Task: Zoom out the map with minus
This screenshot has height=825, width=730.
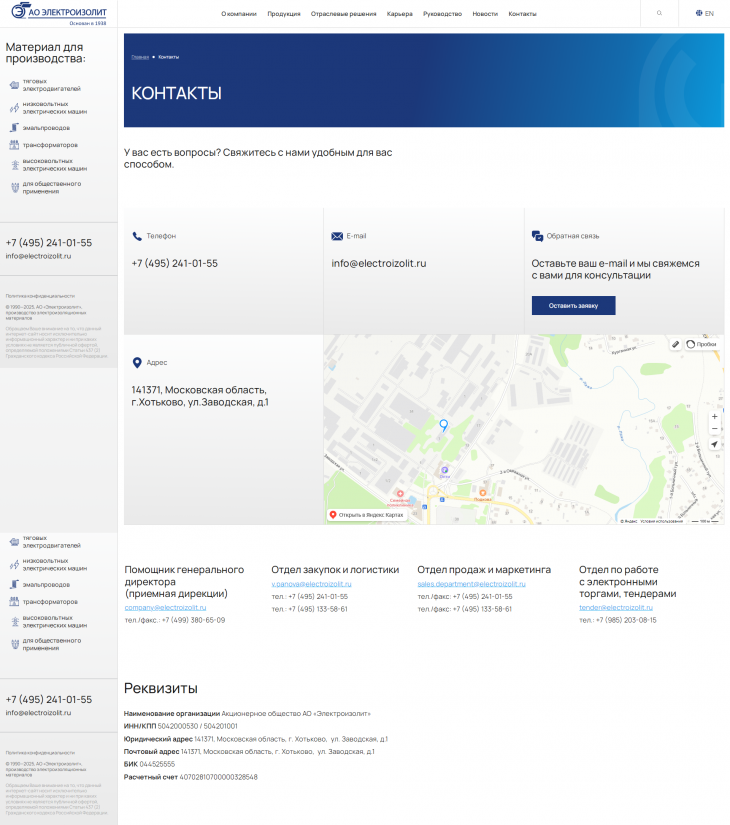Action: [714, 429]
